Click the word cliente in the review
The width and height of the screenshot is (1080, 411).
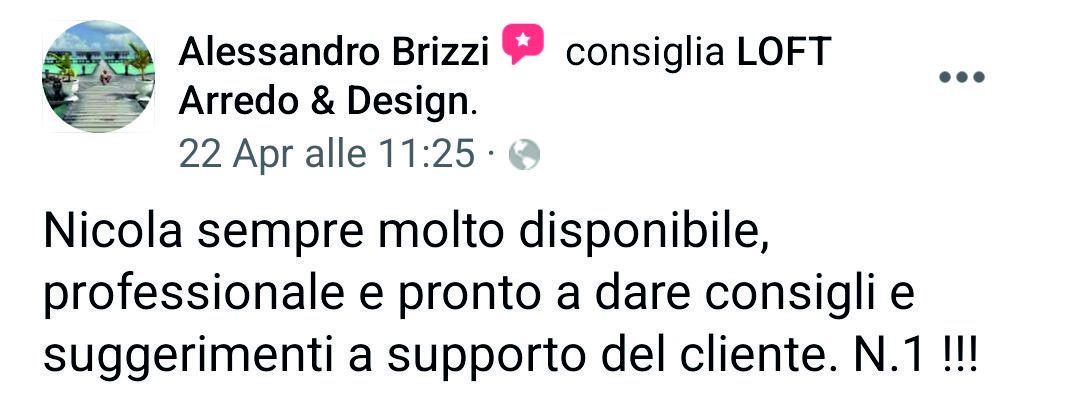[770, 358]
